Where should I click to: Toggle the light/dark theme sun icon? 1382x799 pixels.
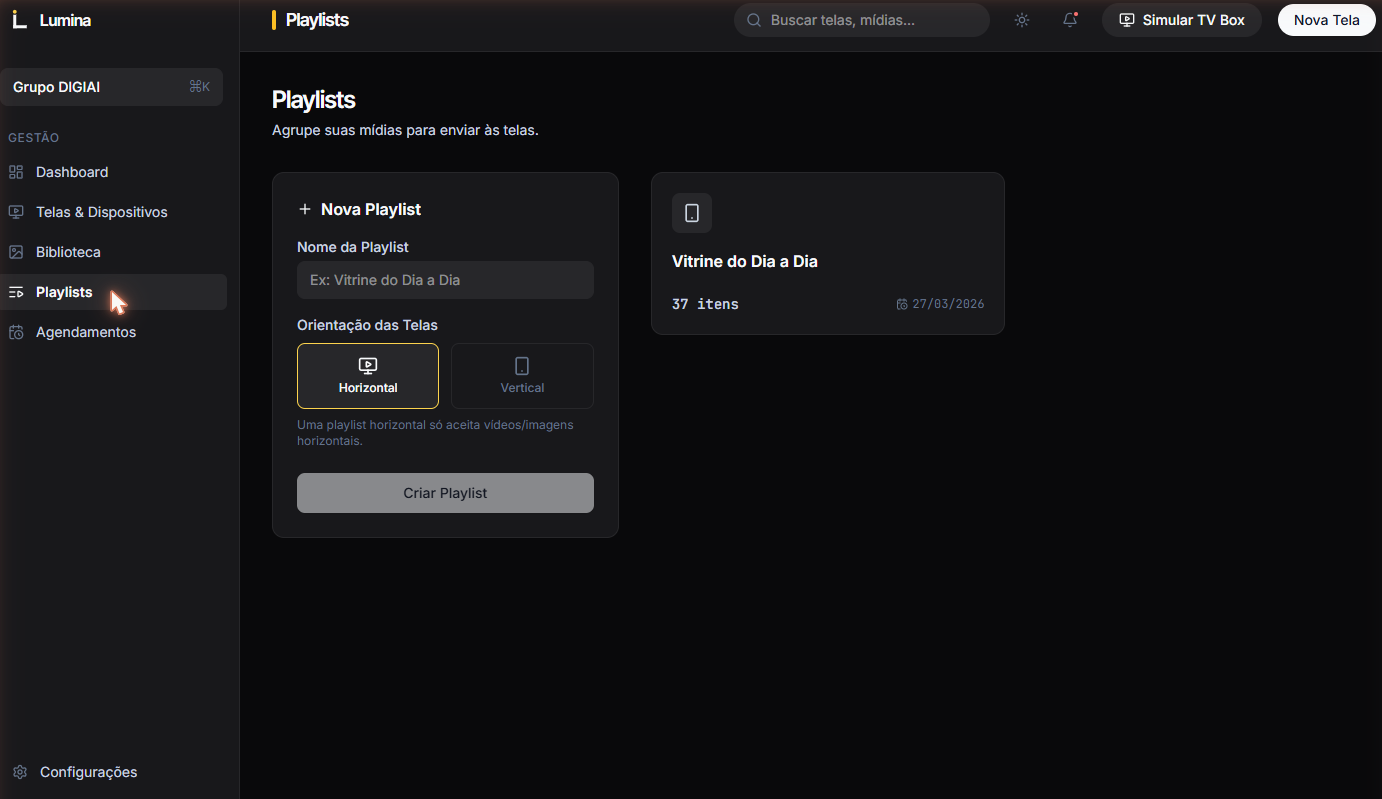tap(1022, 20)
